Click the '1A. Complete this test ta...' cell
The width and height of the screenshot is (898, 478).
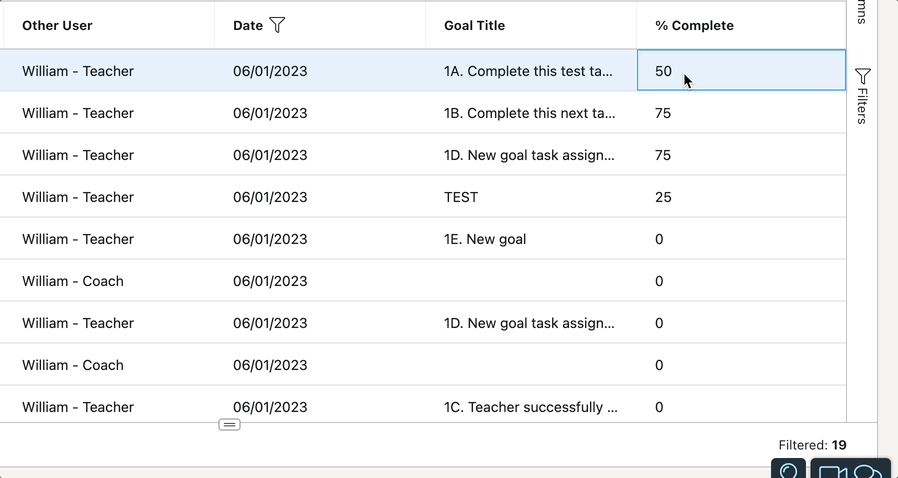pos(529,71)
